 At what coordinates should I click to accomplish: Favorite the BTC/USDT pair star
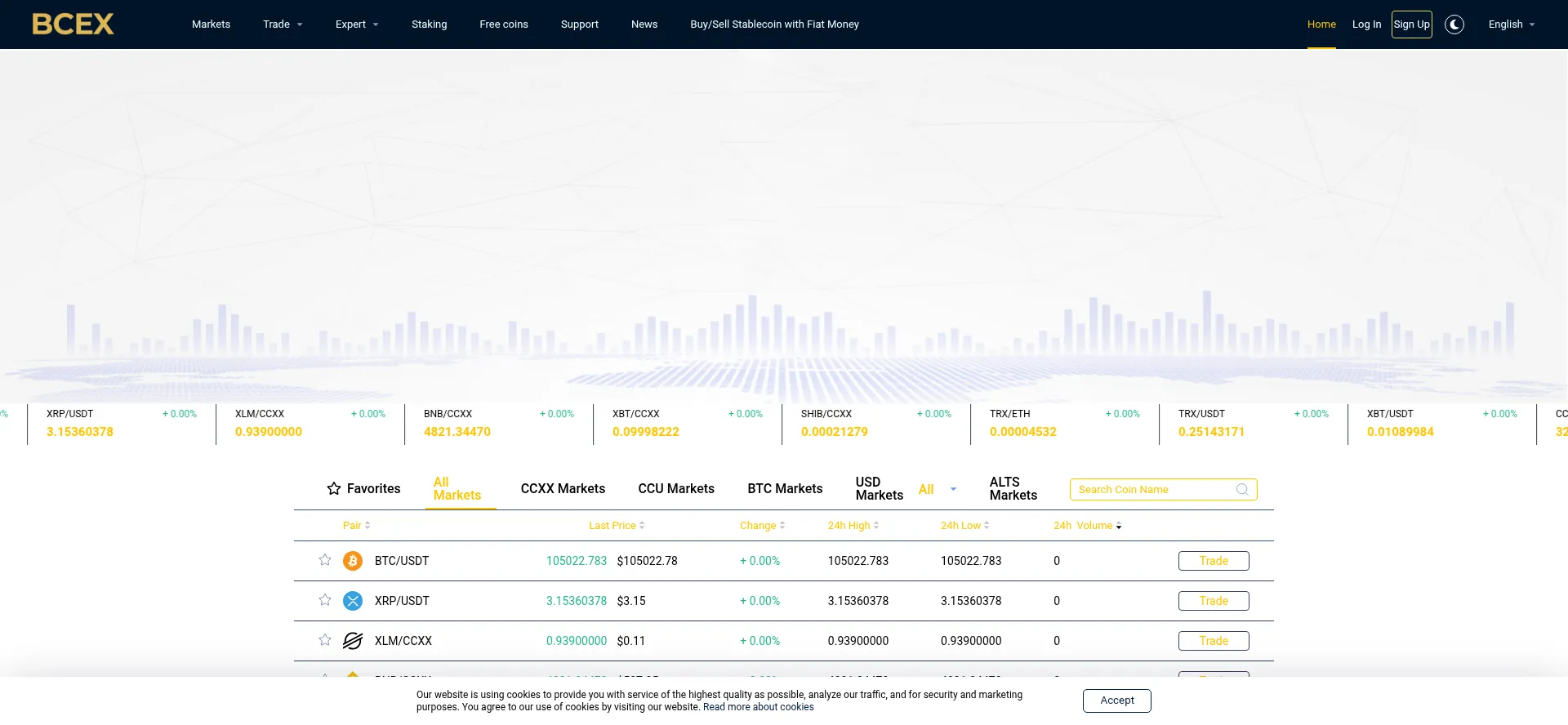coord(325,560)
